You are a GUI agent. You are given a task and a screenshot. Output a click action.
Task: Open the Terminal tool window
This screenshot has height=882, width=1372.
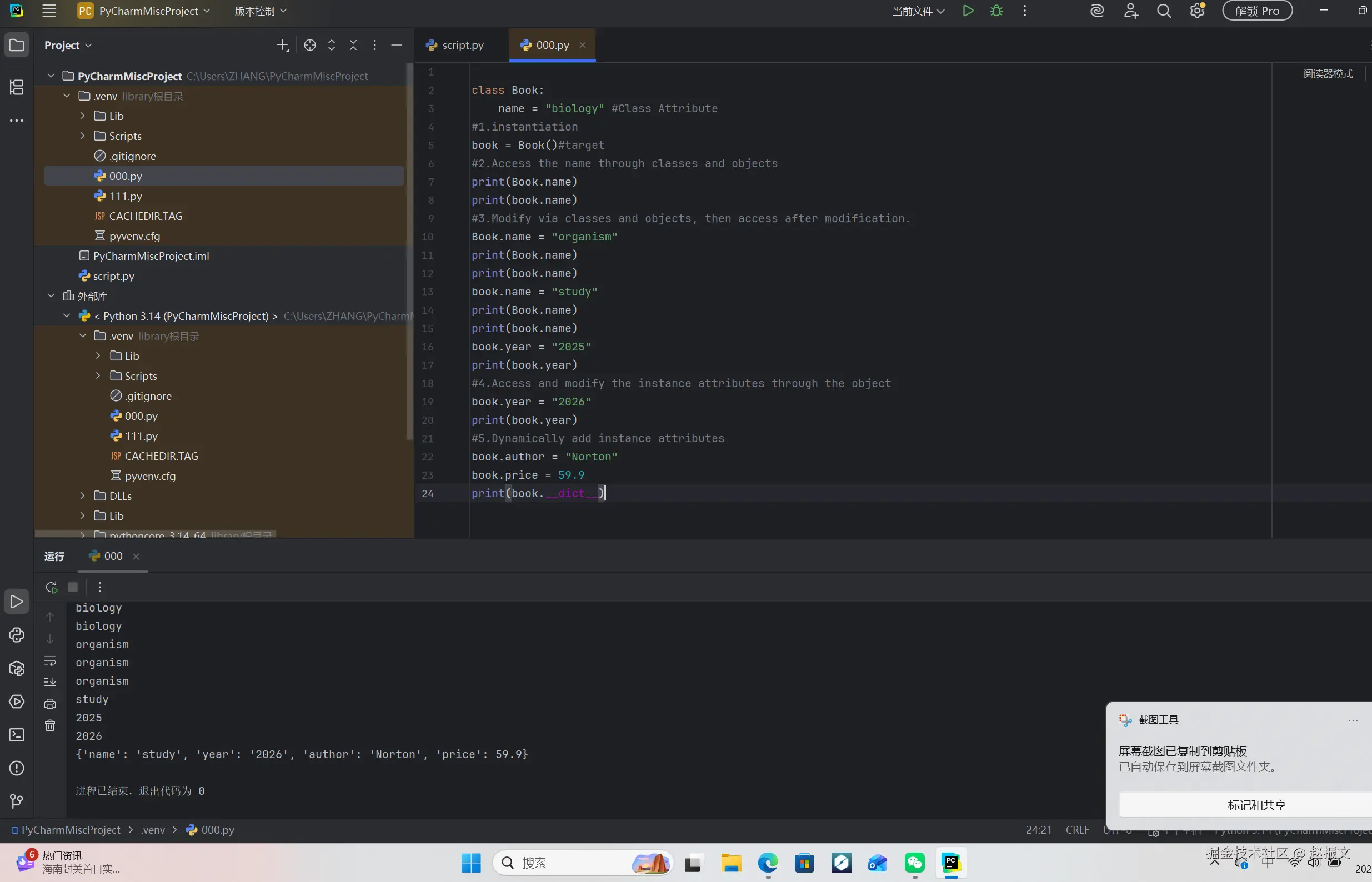pos(17,735)
